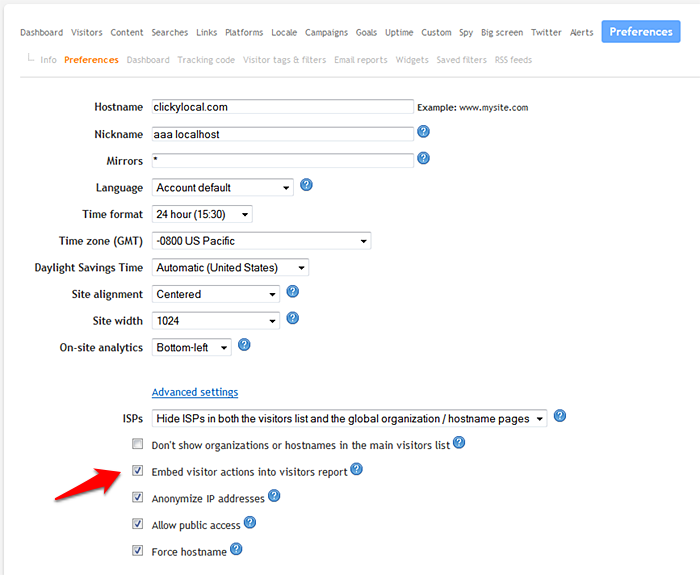Open Daylight Savings Time dropdown
The height and width of the screenshot is (575, 700).
[230, 267]
